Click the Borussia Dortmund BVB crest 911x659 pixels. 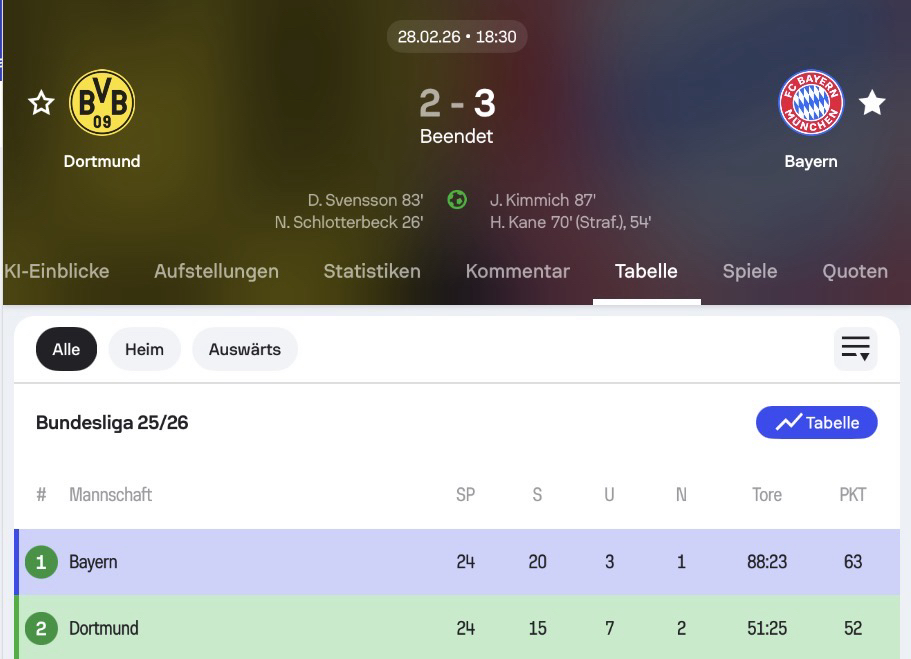(102, 103)
